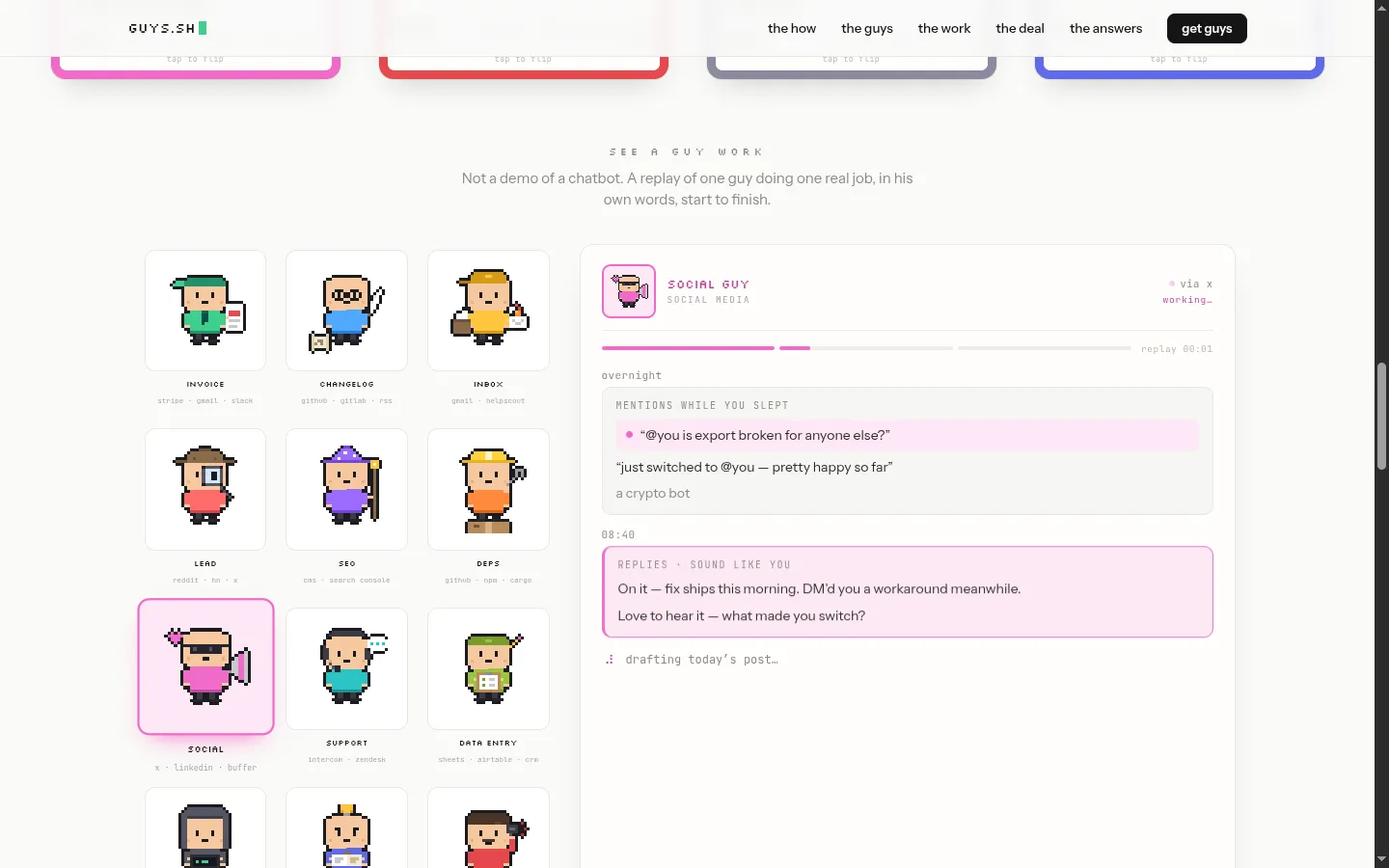1389x868 pixels.
Task: Select the Inbox guy card
Action: coord(488,311)
